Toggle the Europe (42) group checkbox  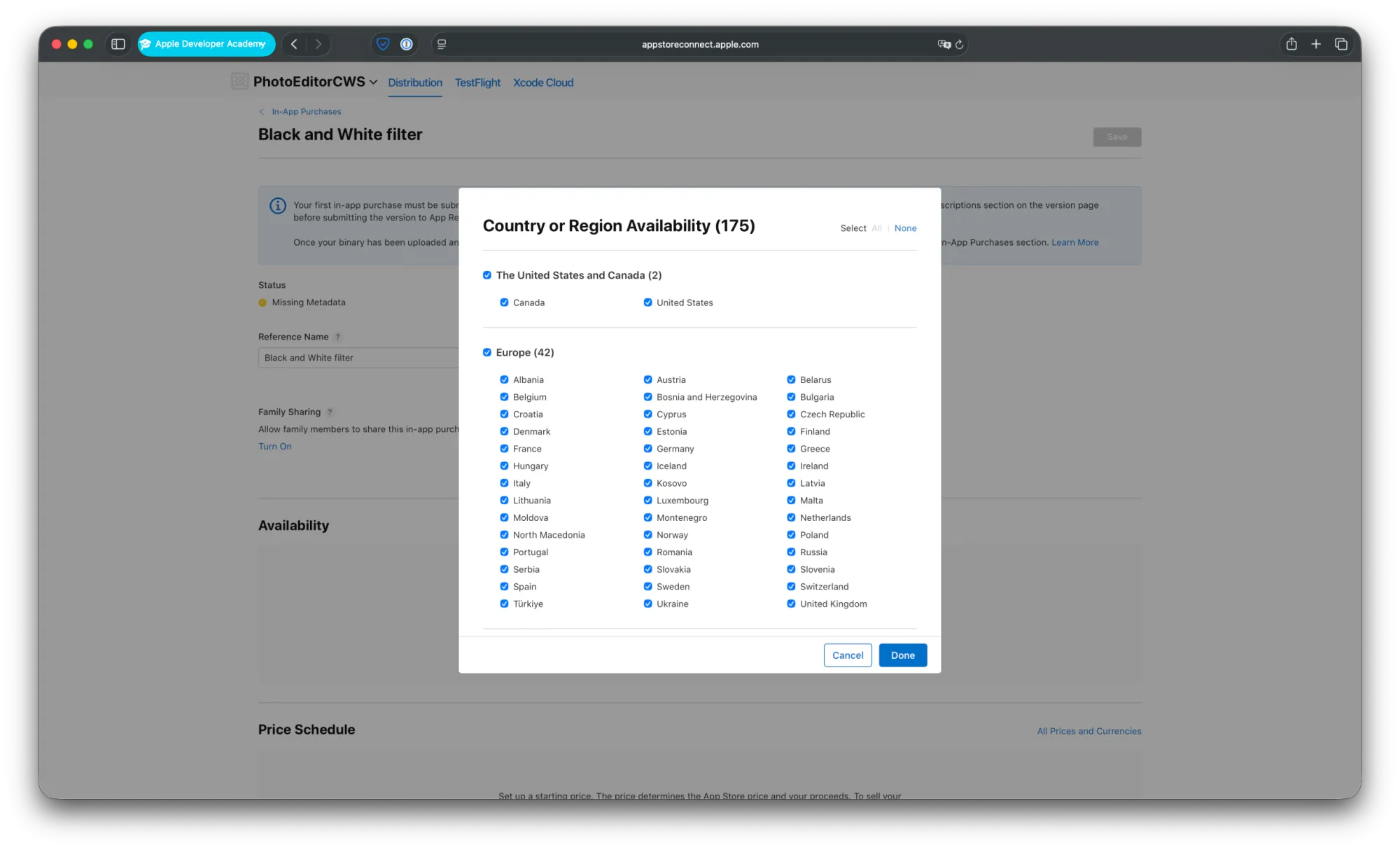point(487,352)
